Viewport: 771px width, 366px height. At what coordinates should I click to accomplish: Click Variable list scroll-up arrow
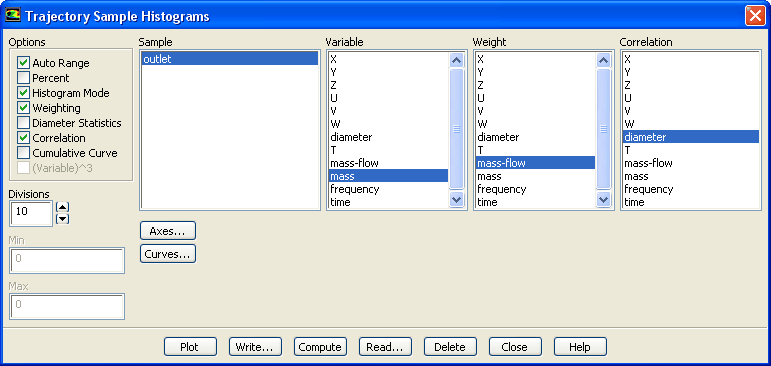click(x=457, y=60)
